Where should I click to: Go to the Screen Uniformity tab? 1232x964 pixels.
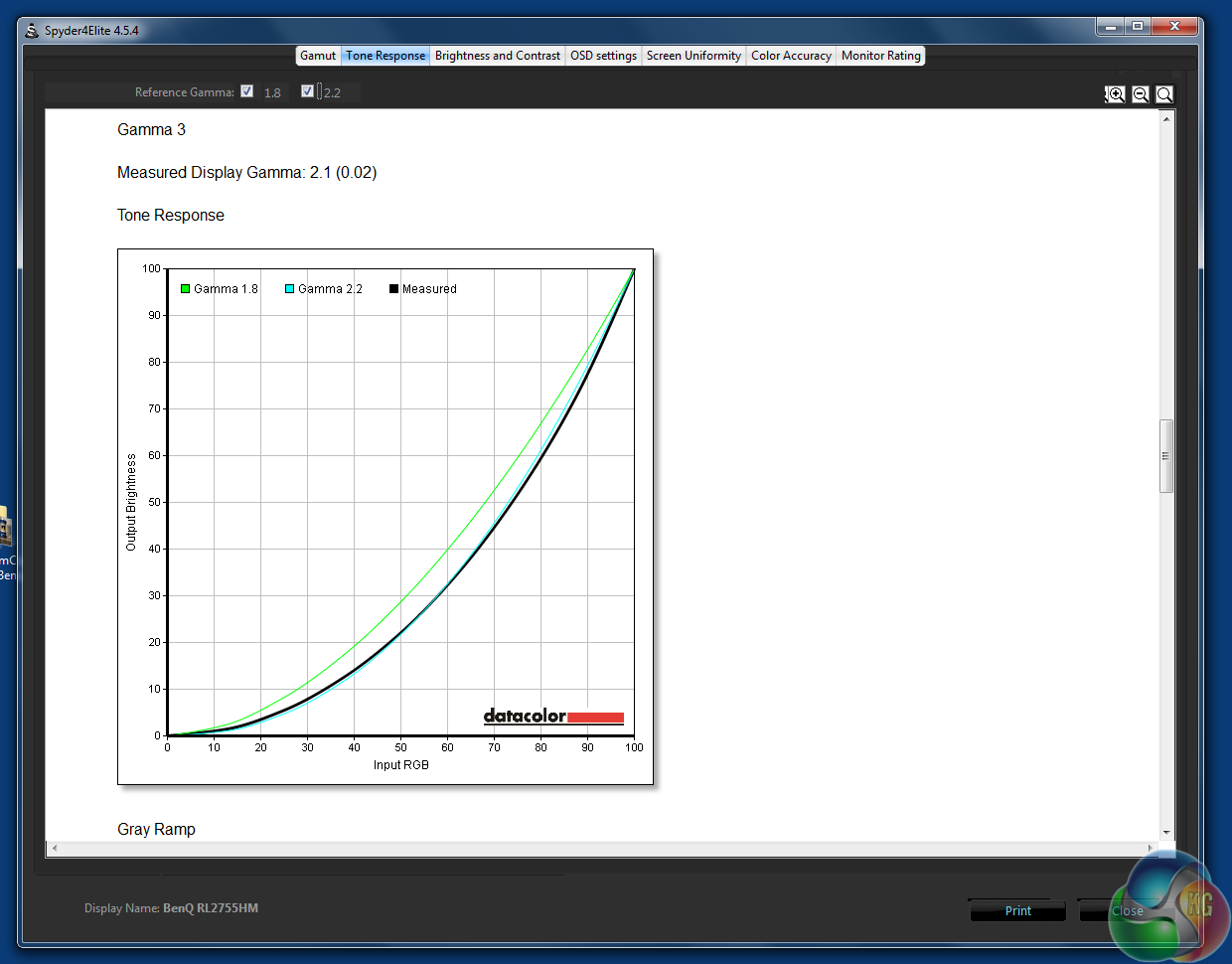pyautogui.click(x=693, y=56)
